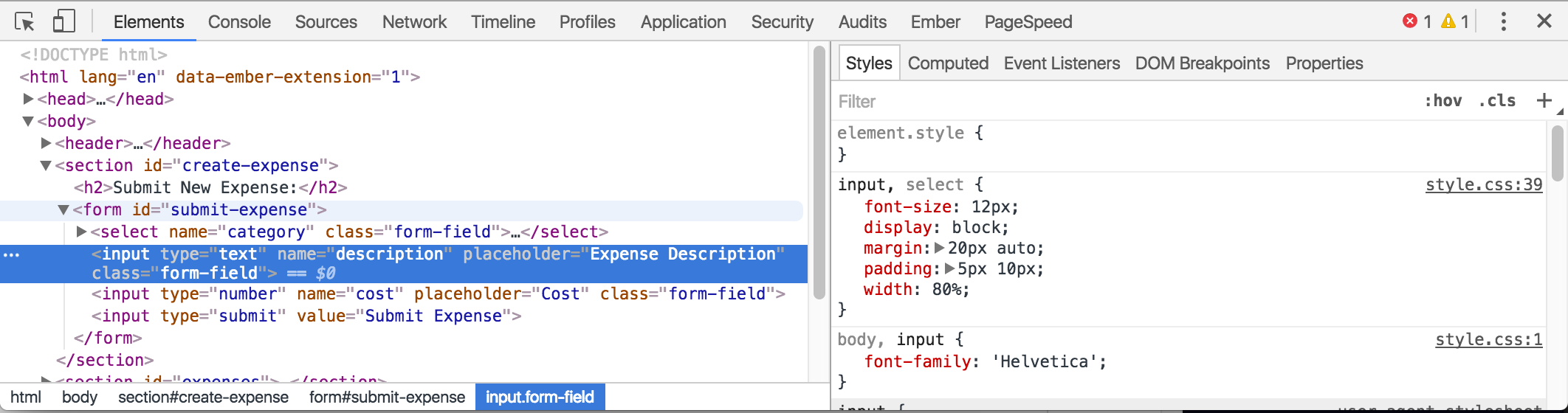Open the Network tab
The width and height of the screenshot is (1568, 413).
pyautogui.click(x=414, y=22)
